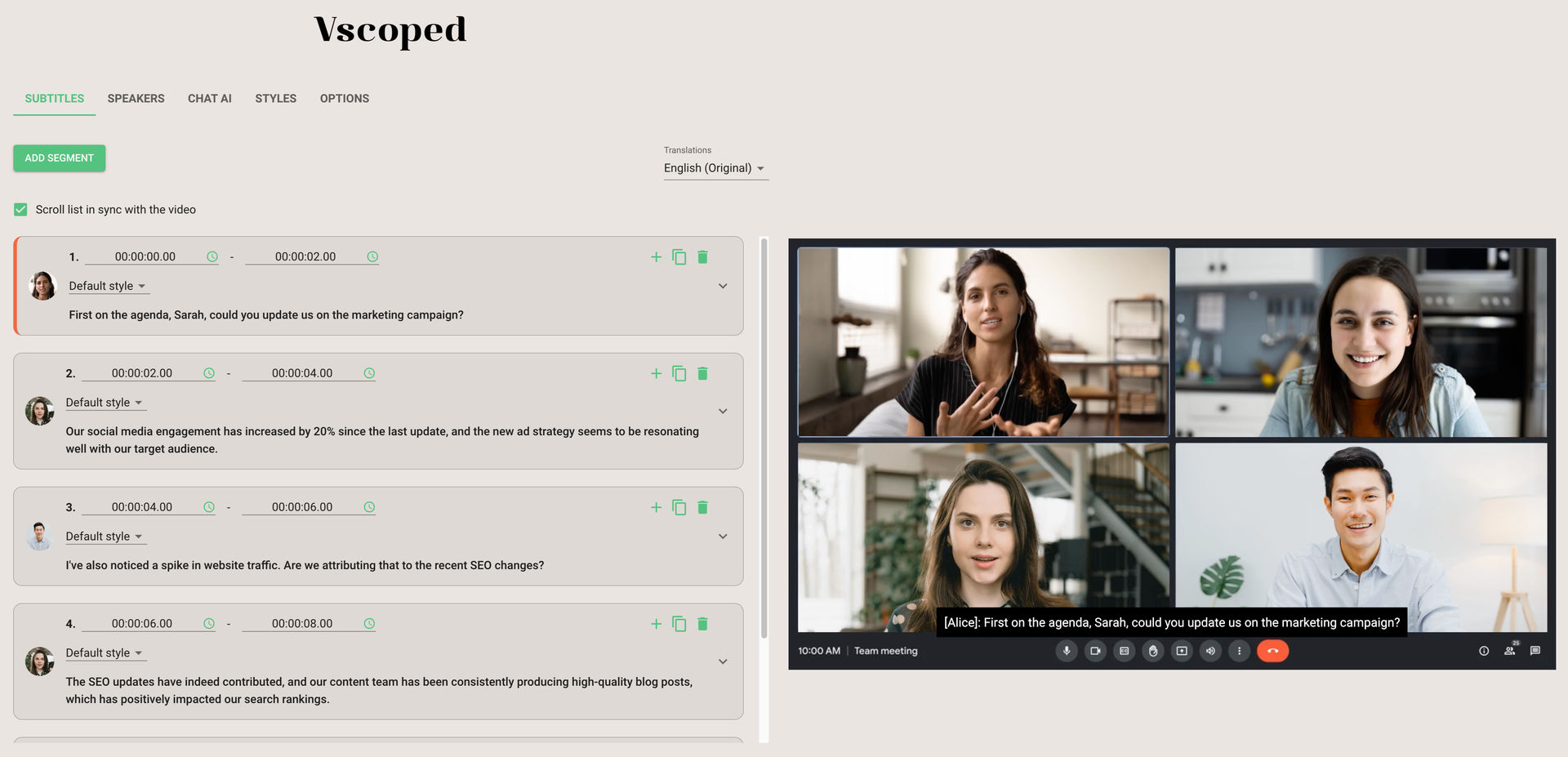Image resolution: width=1568 pixels, height=757 pixels.
Task: Click the subtitle list vertical scrollbar
Action: (764, 441)
